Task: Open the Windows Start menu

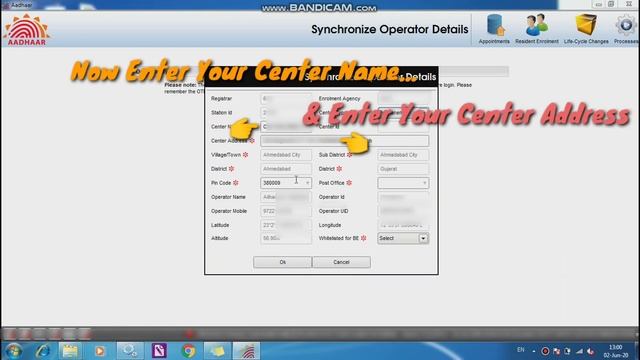Action: pyautogui.click(x=13, y=351)
